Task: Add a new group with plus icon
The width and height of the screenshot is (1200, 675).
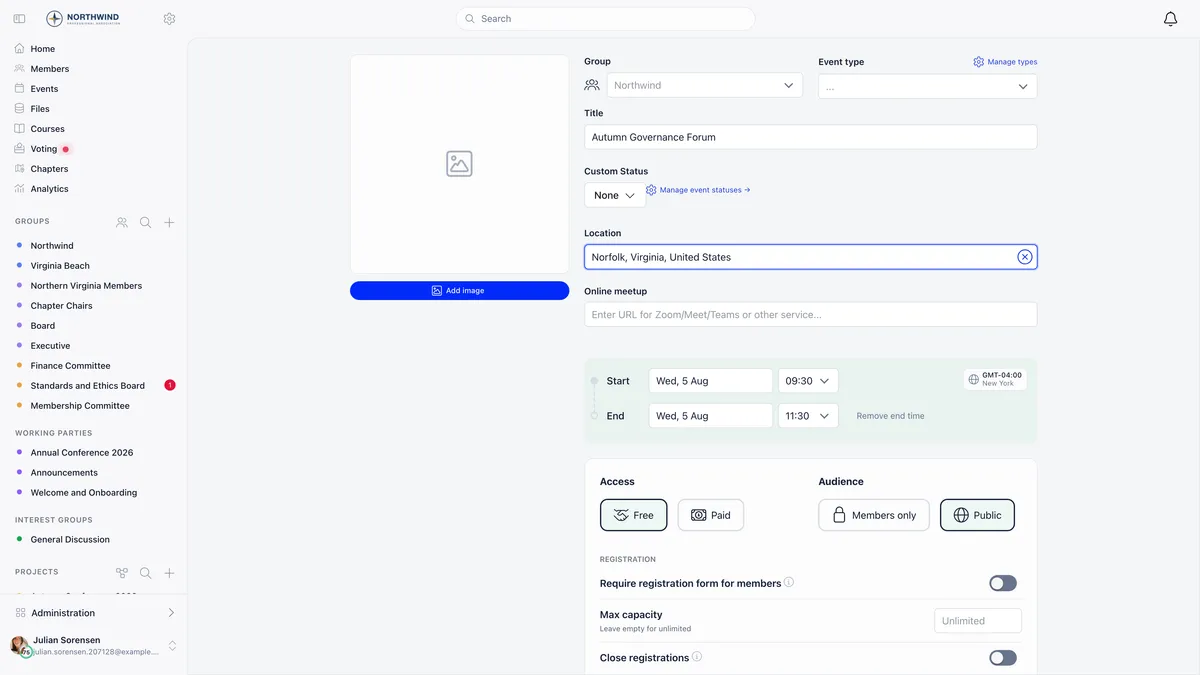Action: click(x=169, y=222)
